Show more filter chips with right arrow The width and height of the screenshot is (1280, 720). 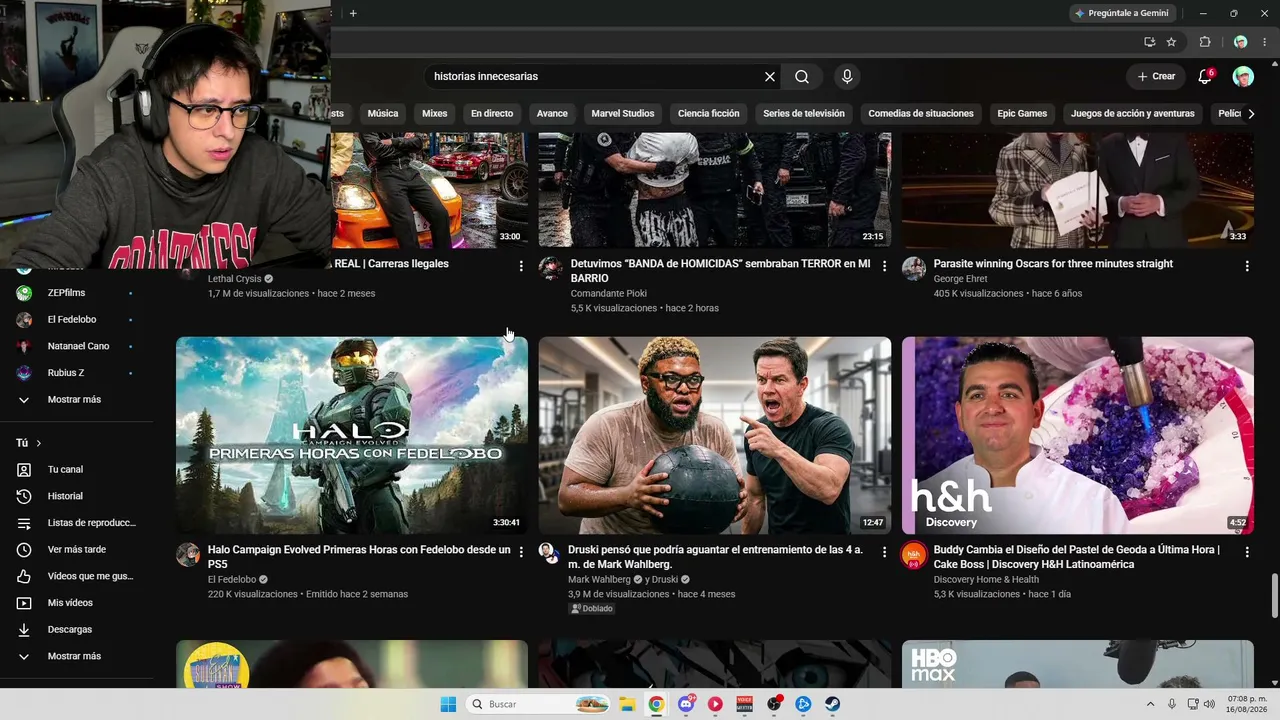[1250, 114]
